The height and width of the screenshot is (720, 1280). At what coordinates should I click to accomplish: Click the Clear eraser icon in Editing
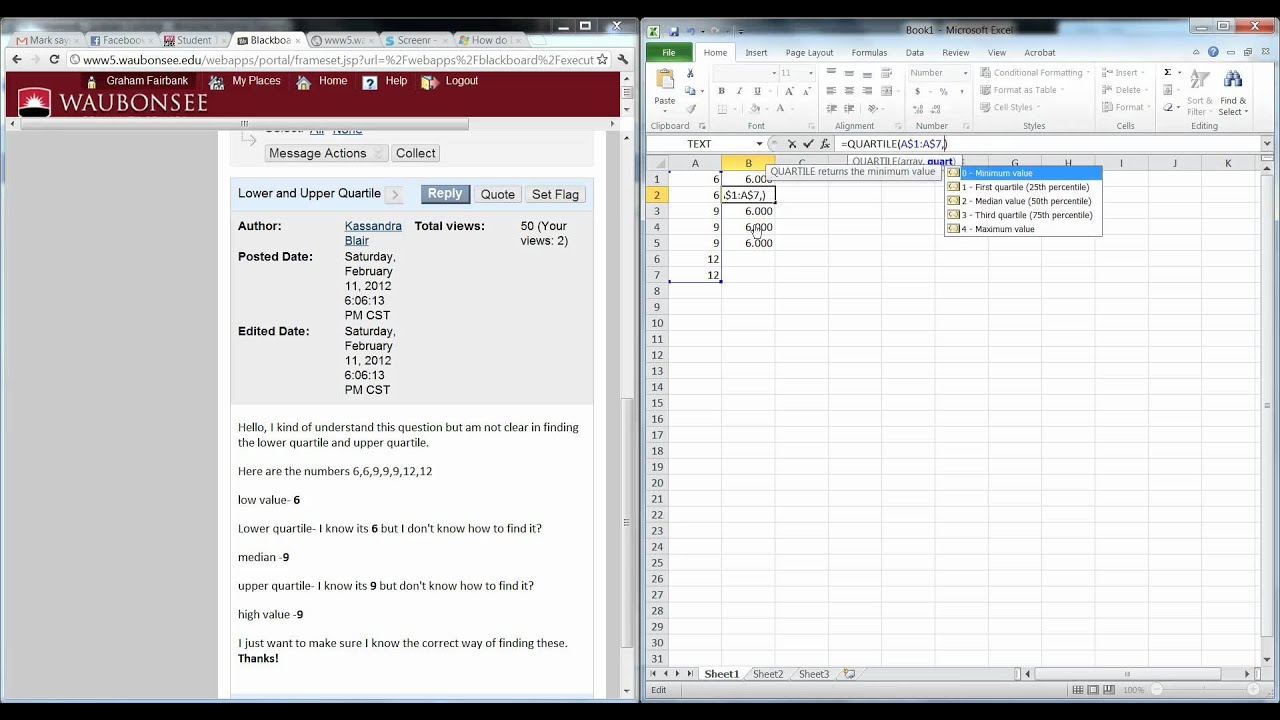[x=1167, y=108]
